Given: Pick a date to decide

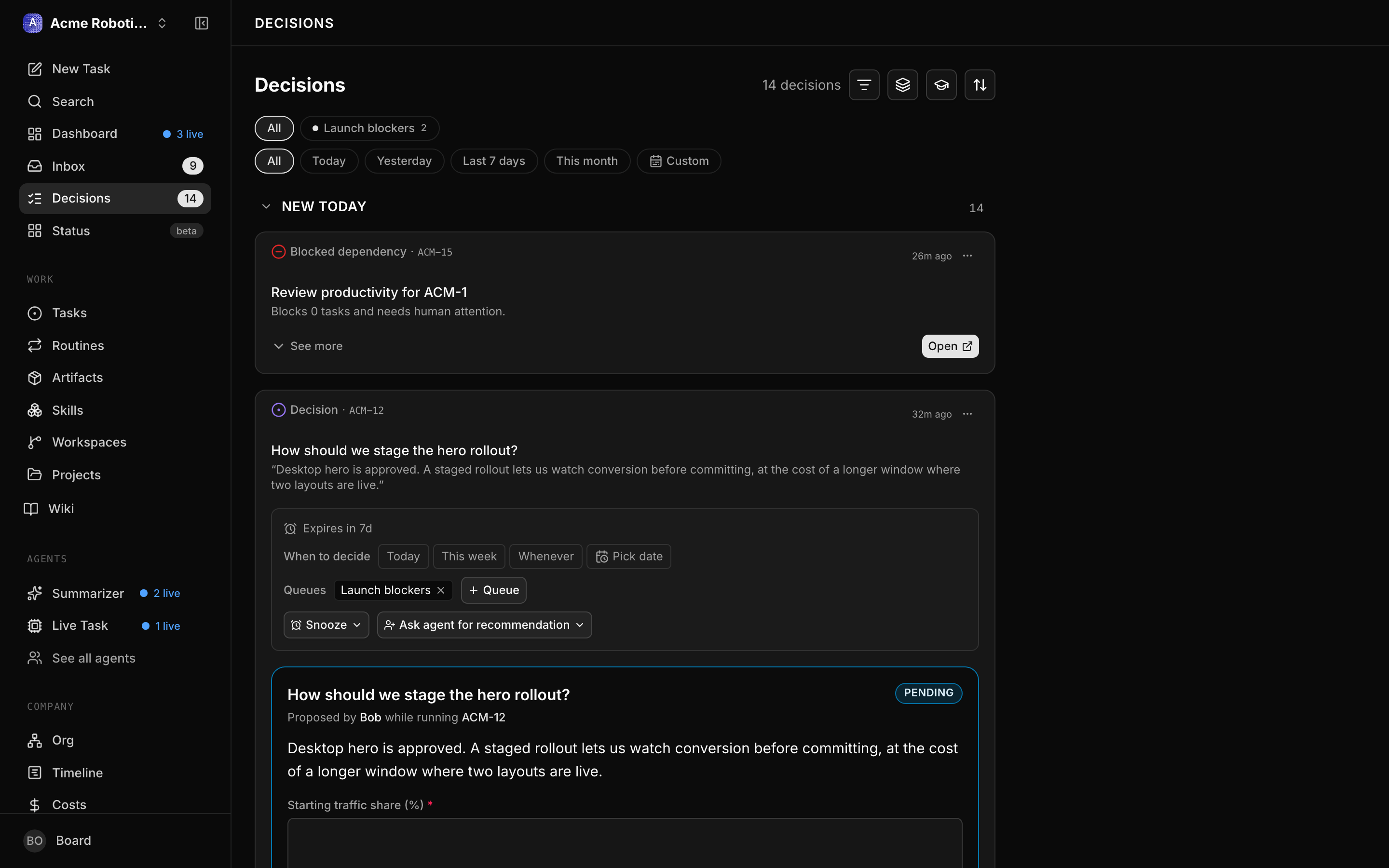Looking at the screenshot, I should (x=628, y=556).
